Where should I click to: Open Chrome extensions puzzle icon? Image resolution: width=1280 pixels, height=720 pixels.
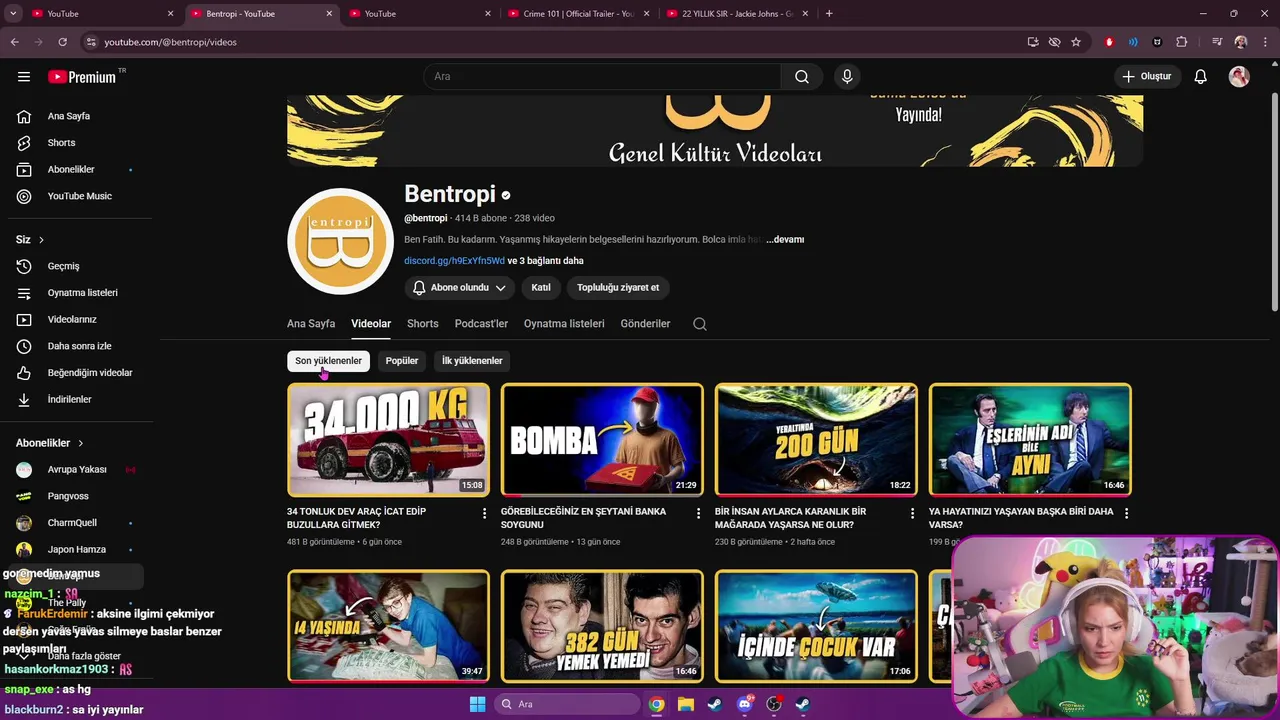[x=1182, y=42]
